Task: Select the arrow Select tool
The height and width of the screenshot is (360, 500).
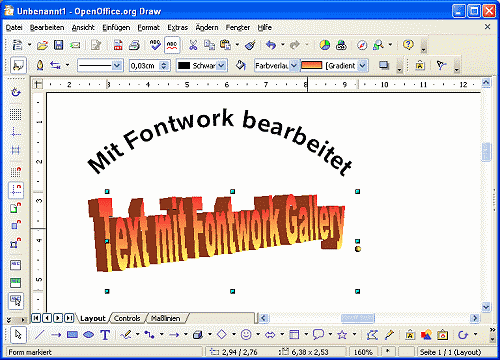Action: click(x=18, y=334)
